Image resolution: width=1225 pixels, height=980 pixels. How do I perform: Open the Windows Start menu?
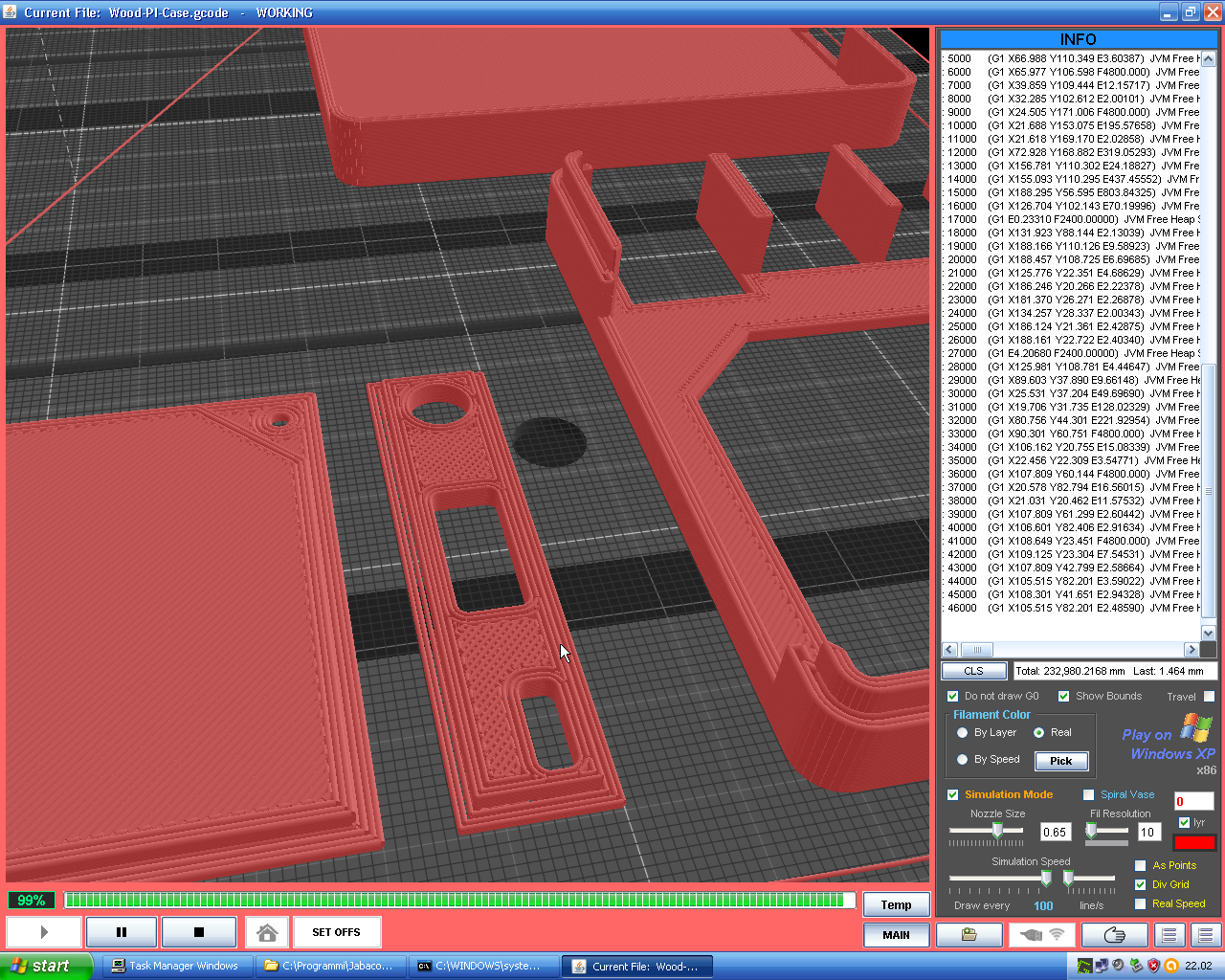(46, 966)
